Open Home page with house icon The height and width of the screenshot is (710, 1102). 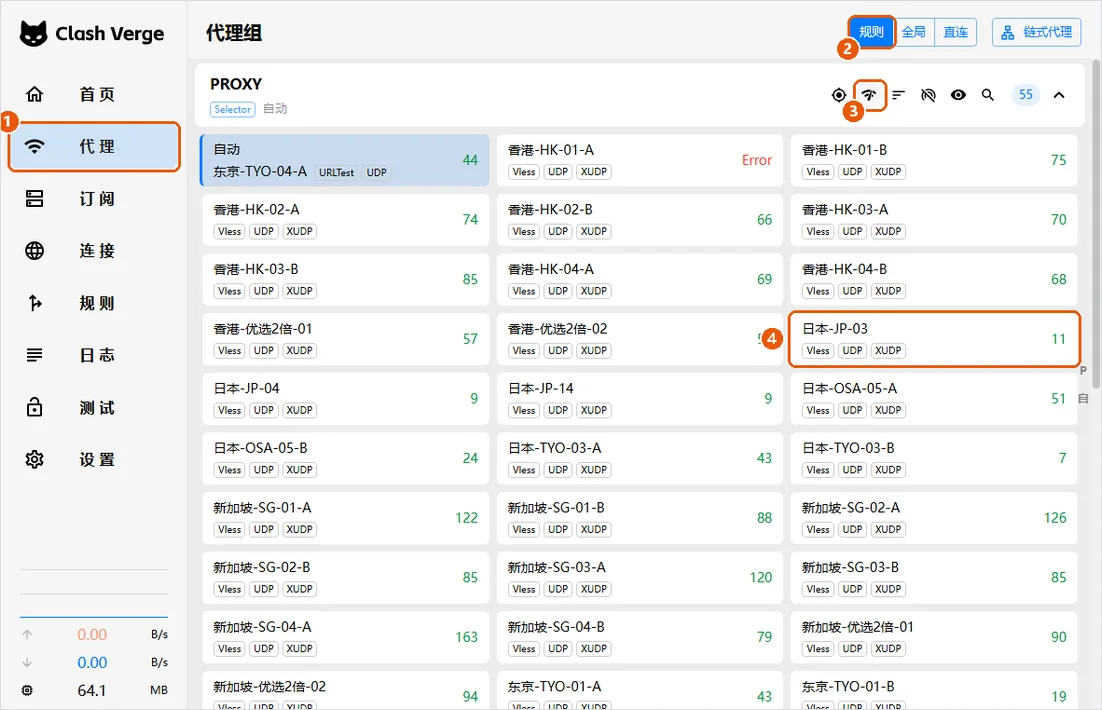click(34, 94)
